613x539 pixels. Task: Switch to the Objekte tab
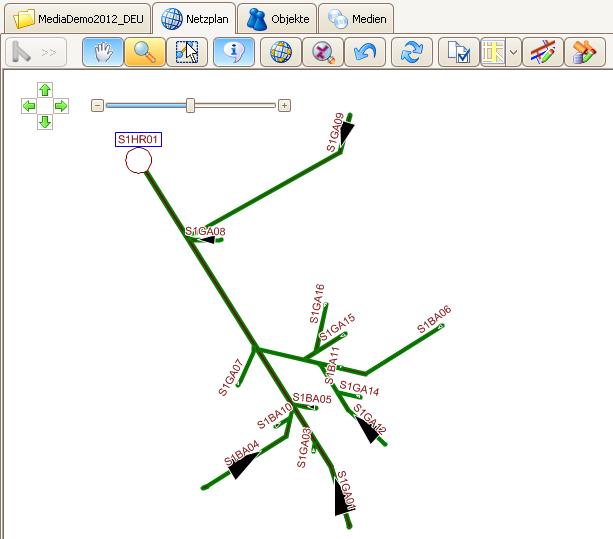click(277, 18)
